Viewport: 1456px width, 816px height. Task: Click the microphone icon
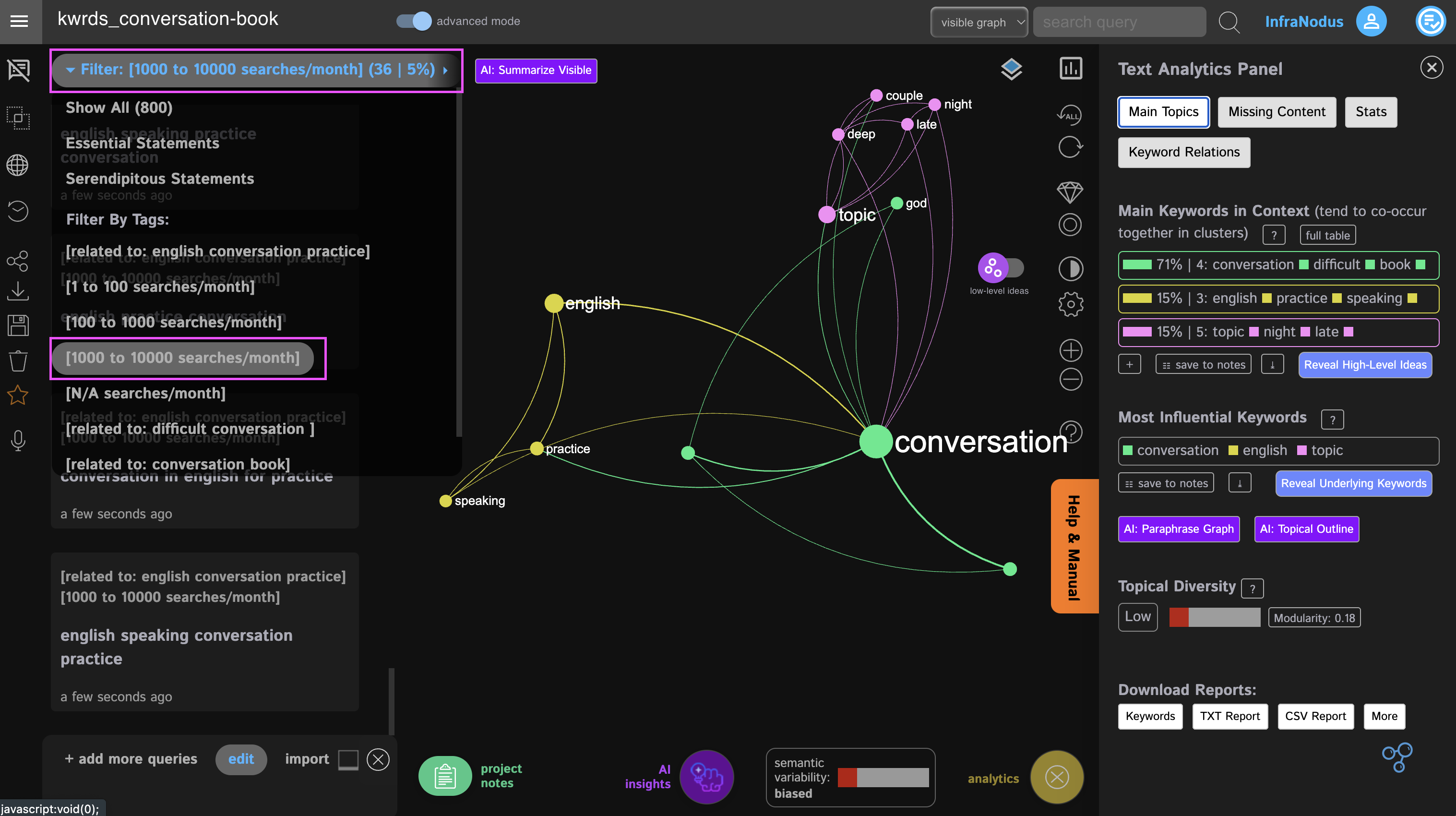(x=18, y=440)
